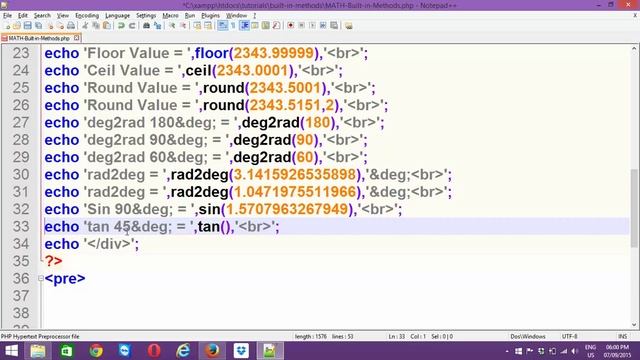640x360 pixels.
Task: Click the '?>' closing tag on line 35
Action: tap(53, 261)
